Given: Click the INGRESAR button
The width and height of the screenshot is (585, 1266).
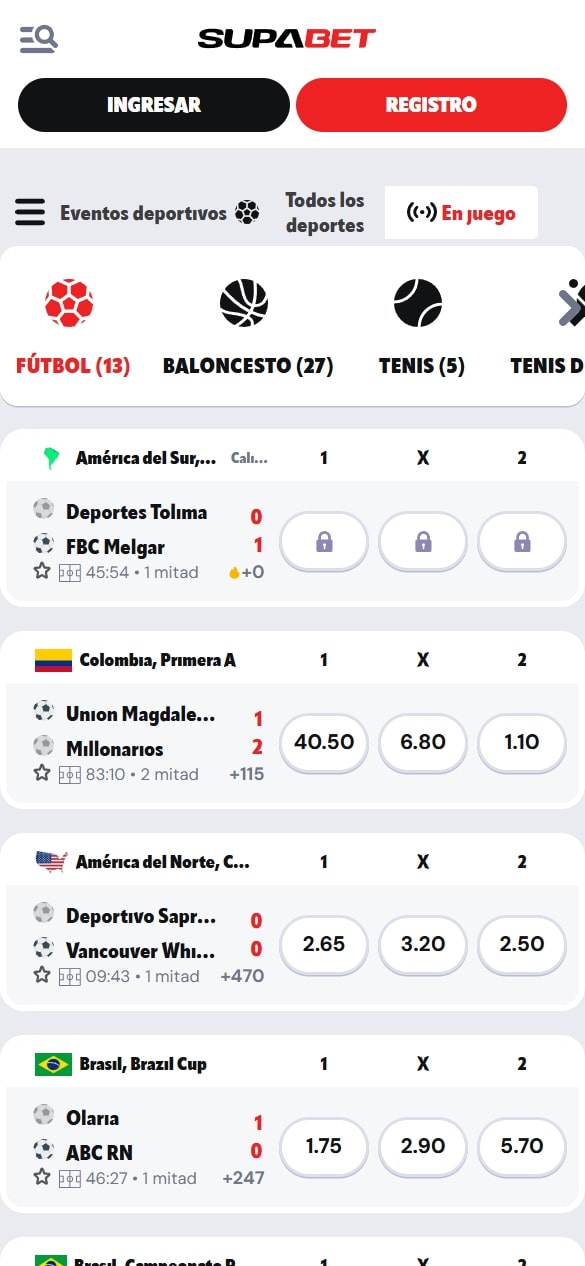Looking at the screenshot, I should click(154, 105).
